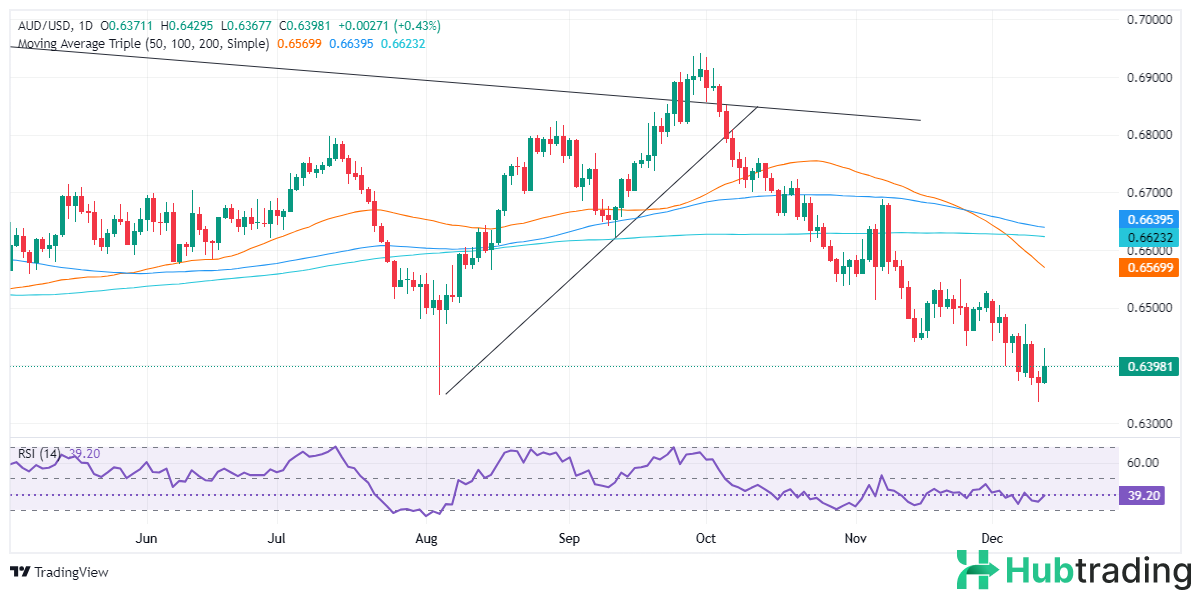1191x590 pixels.
Task: Click the green Hubtrading logo icon
Action: pyautogui.click(x=977, y=569)
